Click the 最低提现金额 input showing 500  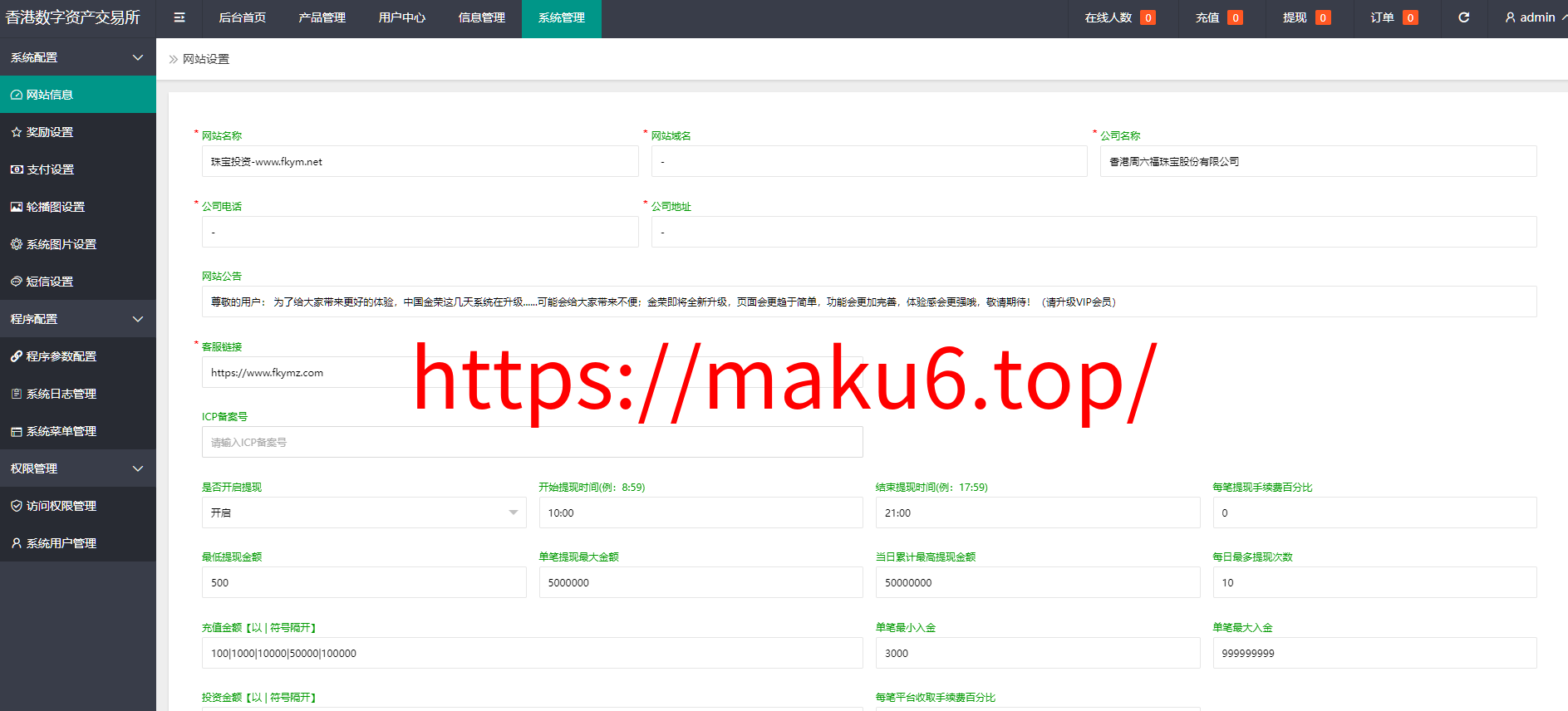point(364,582)
